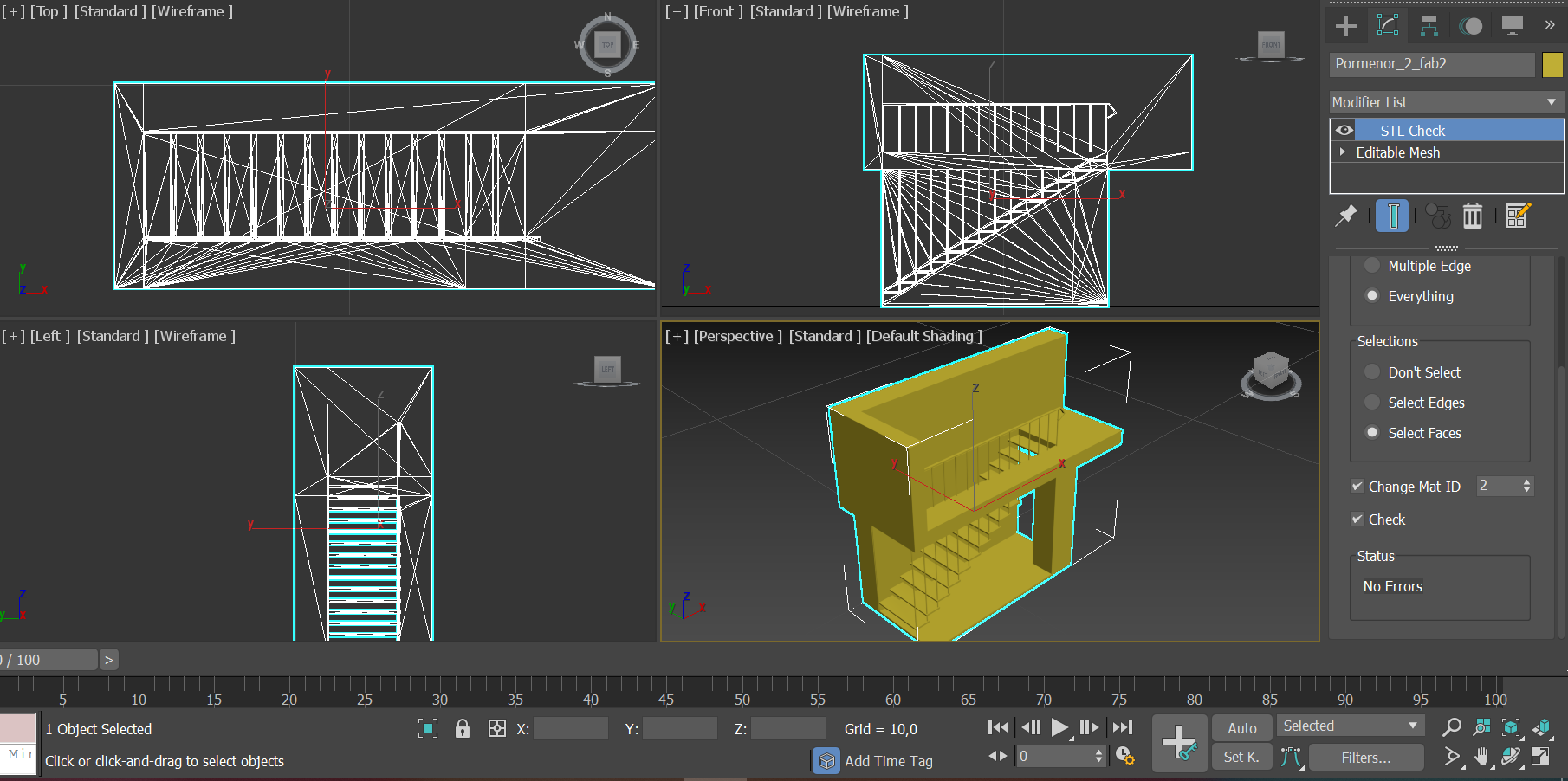Select the Everything radio option
This screenshot has width=1568, height=781.
pyautogui.click(x=1371, y=296)
